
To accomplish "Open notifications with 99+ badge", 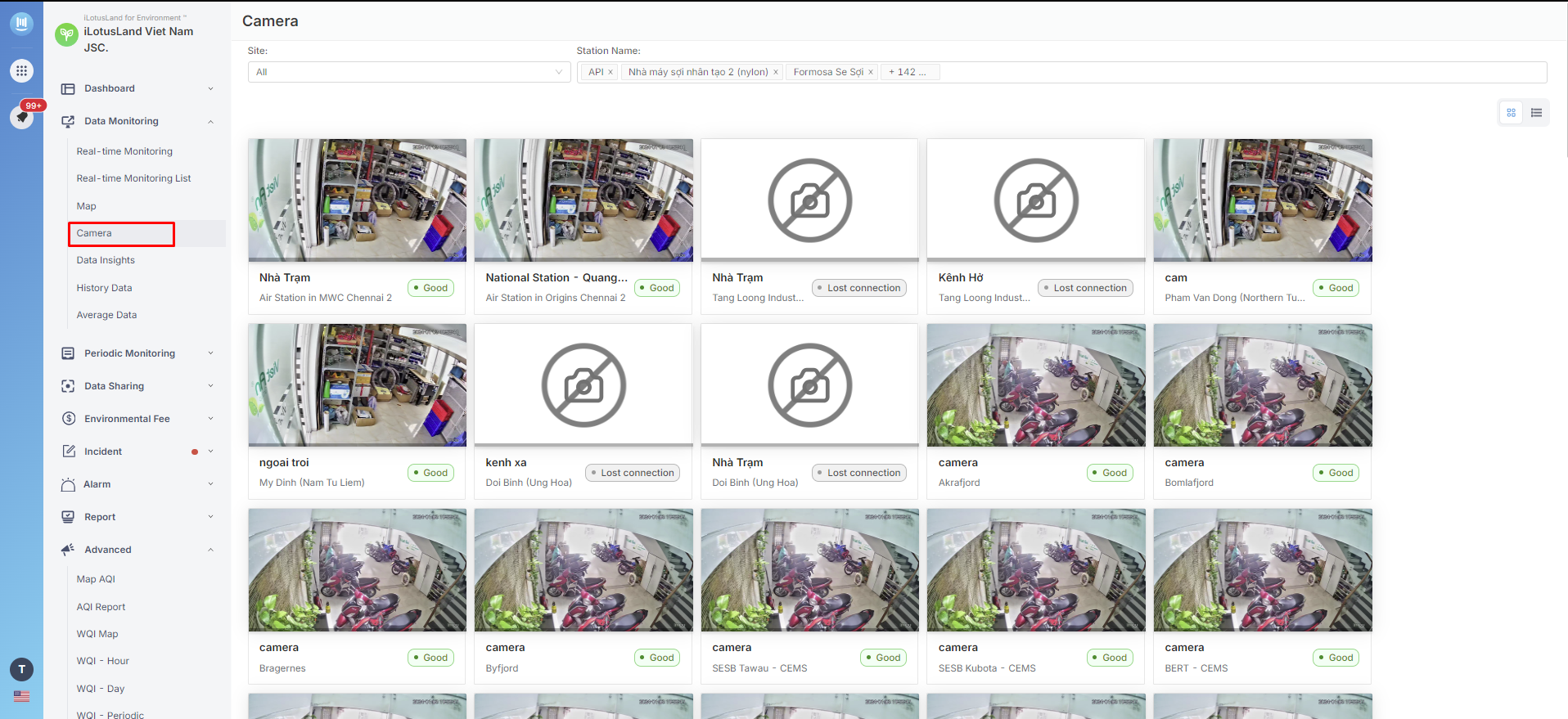I will pyautogui.click(x=22, y=116).
